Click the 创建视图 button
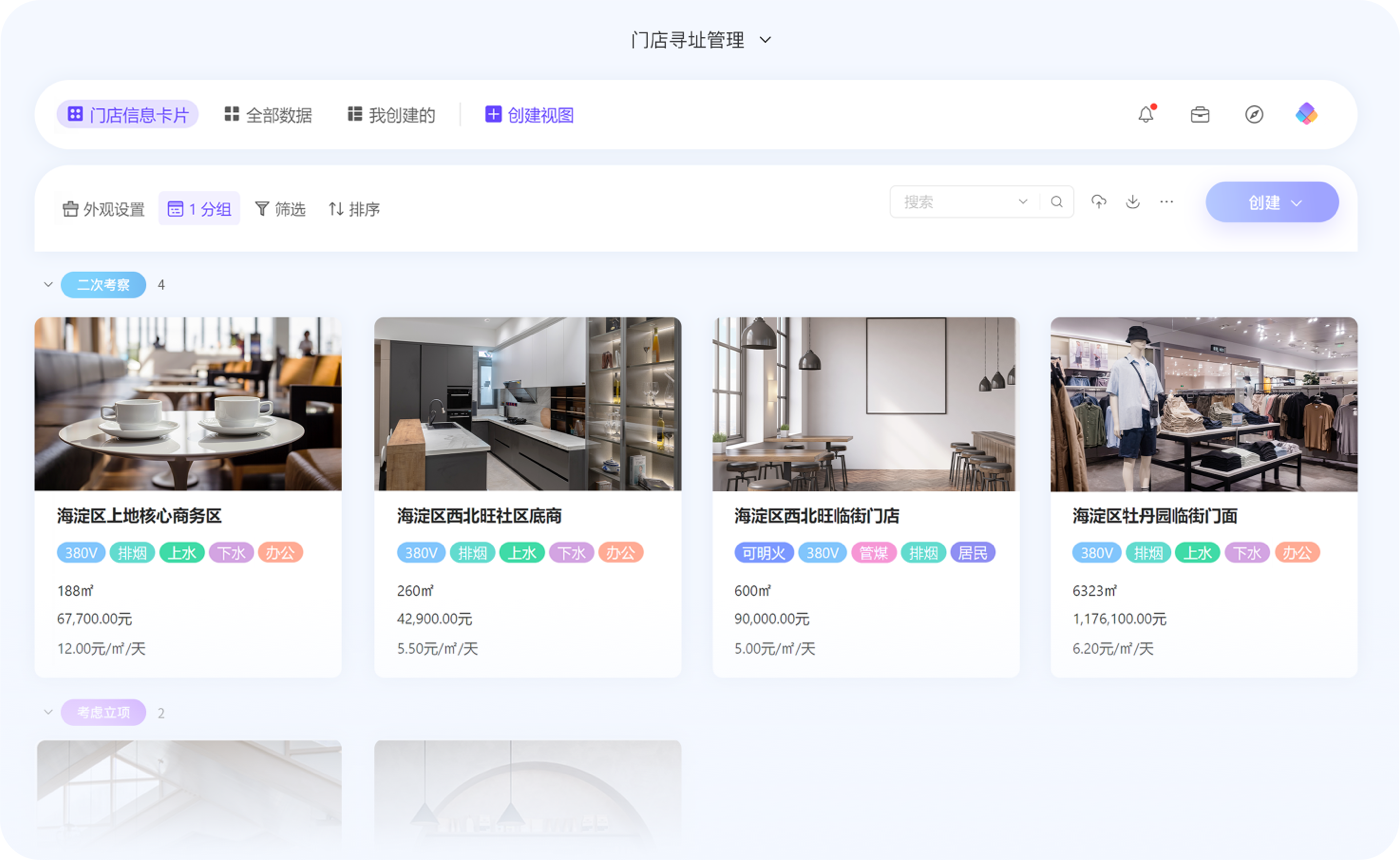The width and height of the screenshot is (1400, 860). click(x=529, y=115)
